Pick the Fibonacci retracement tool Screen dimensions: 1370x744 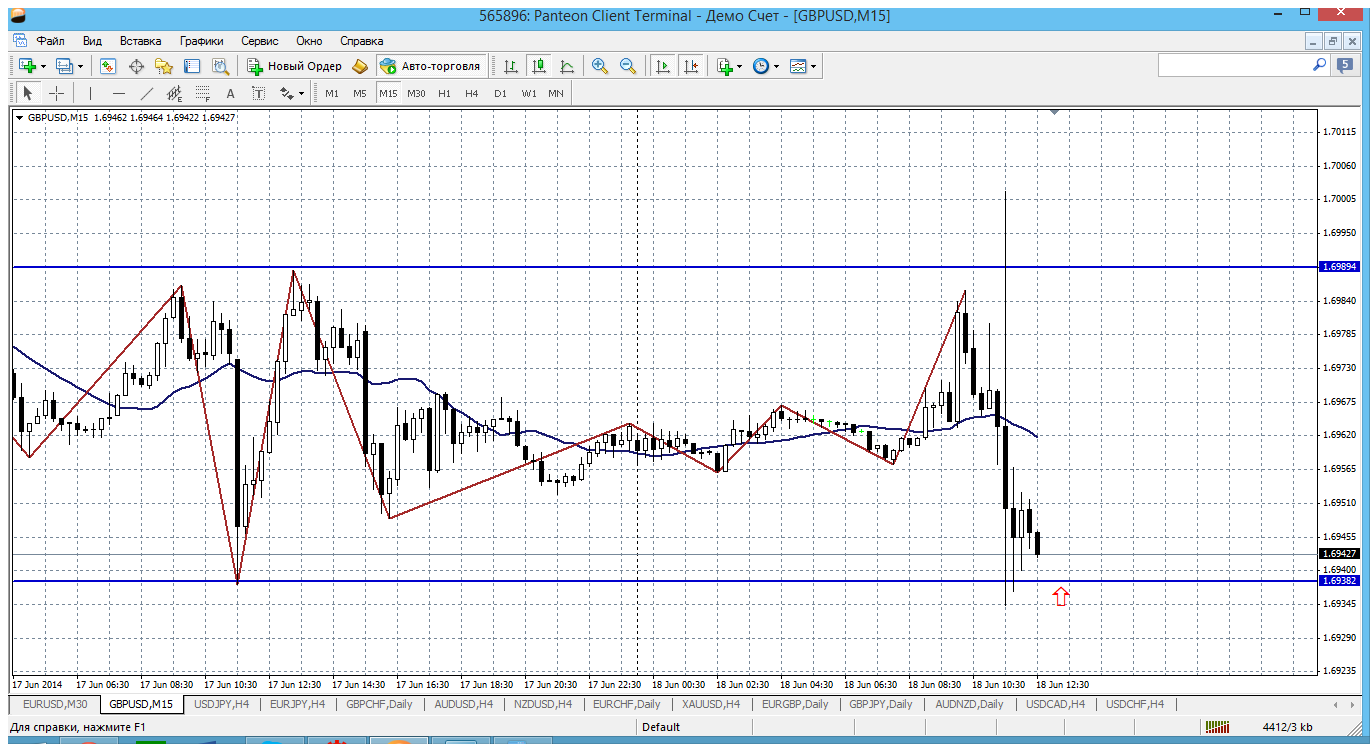click(x=202, y=93)
